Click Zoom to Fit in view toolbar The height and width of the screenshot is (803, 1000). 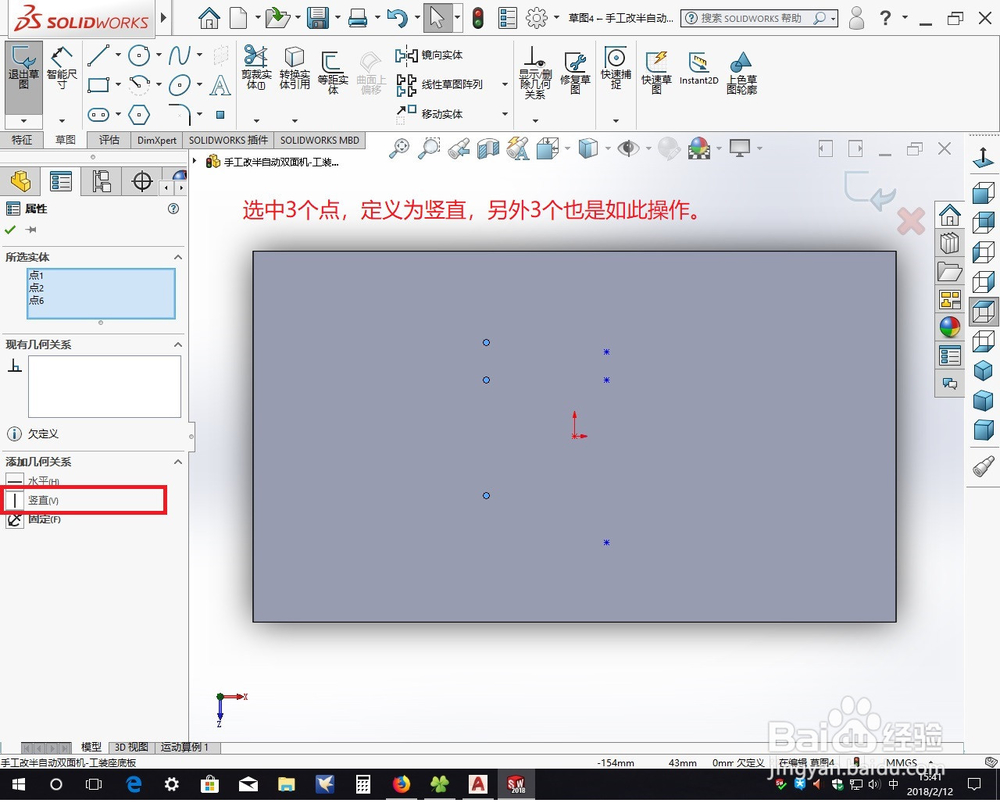399,149
